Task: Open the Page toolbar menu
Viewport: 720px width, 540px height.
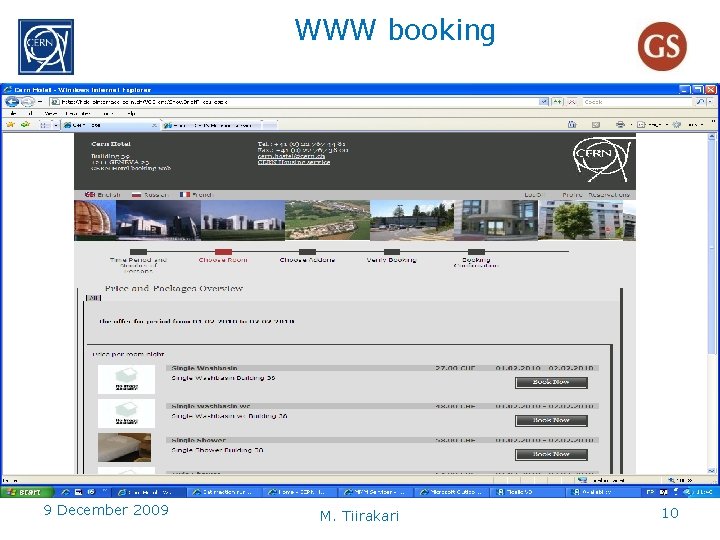Action: [651, 124]
